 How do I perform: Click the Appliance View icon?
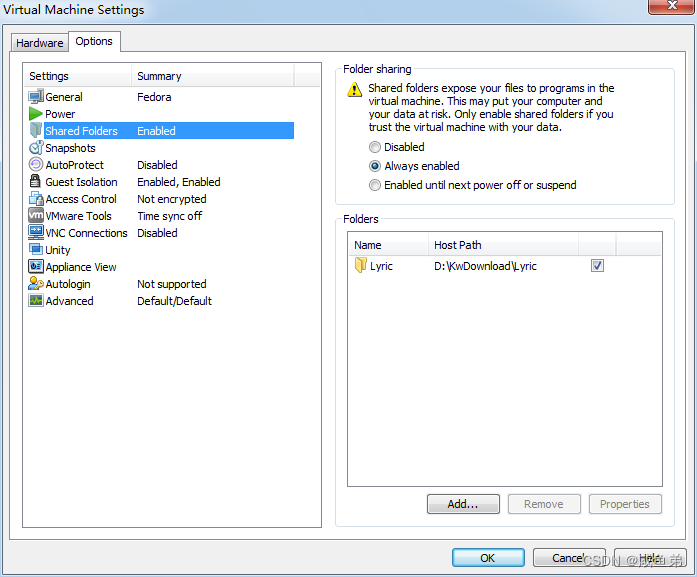36,266
